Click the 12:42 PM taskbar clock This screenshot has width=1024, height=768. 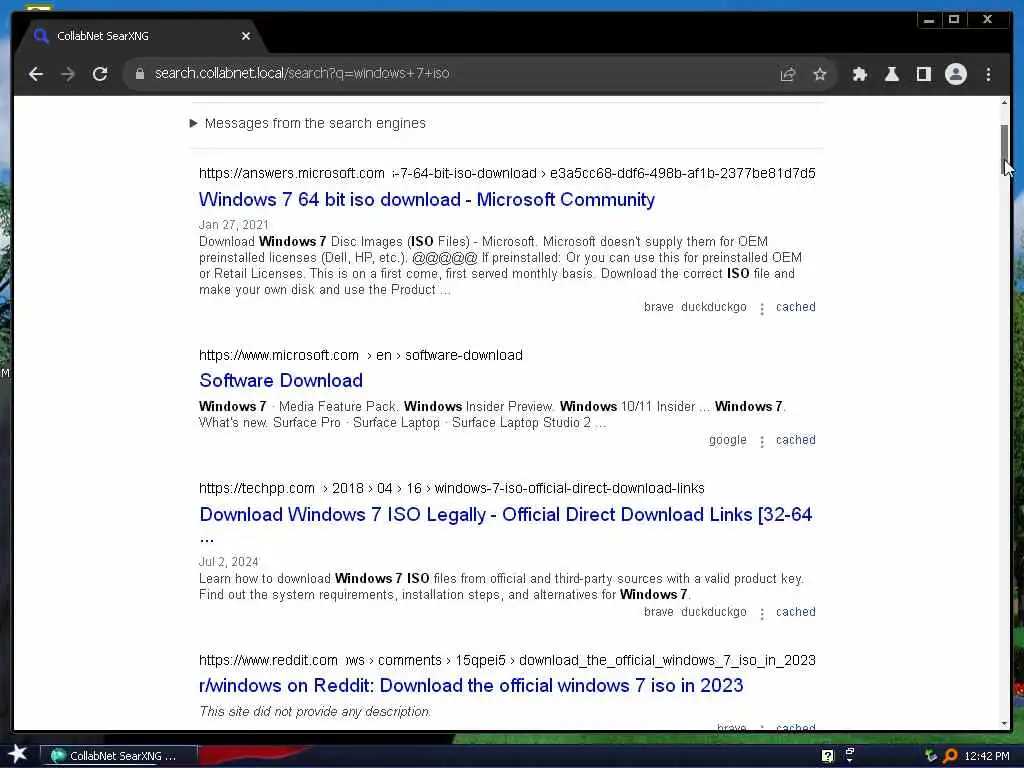[987, 756]
